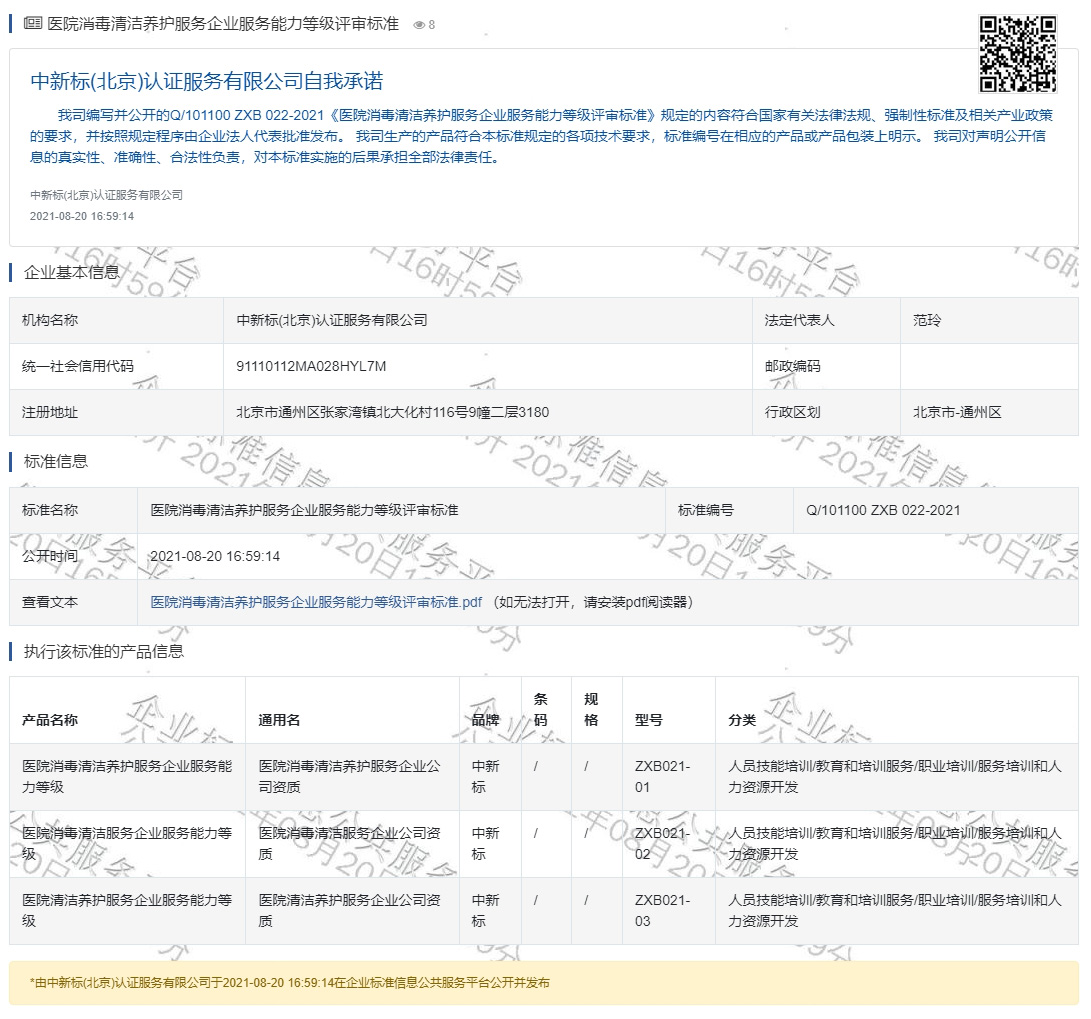Click the heading 中新标(北京)认证服务有限公司自我承诺
1091x1019 pixels.
click(207, 81)
